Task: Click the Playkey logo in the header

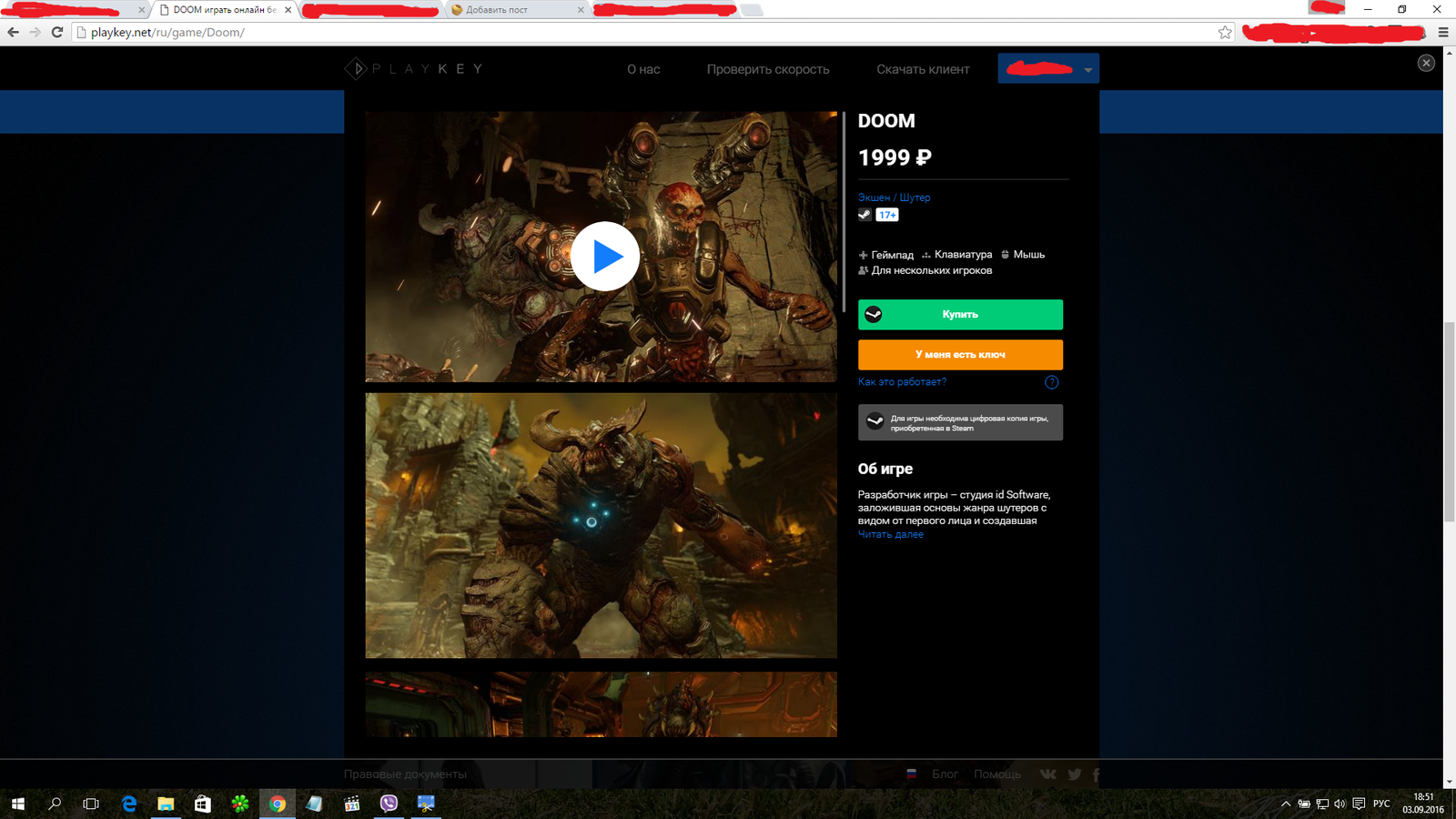Action: [x=414, y=68]
